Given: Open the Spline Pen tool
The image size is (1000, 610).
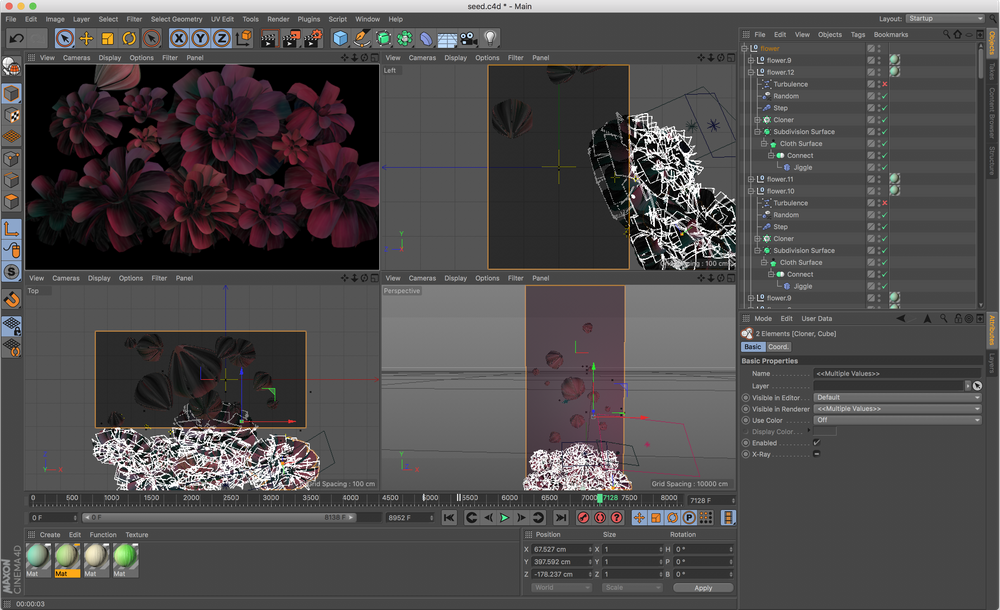Looking at the screenshot, I should [x=362, y=38].
